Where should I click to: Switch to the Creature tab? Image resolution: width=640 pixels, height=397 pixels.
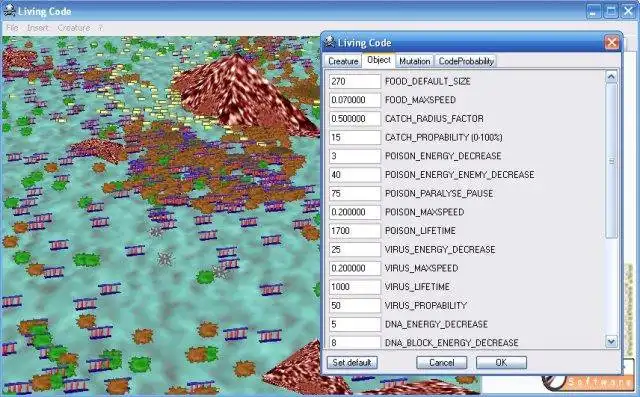pos(343,61)
